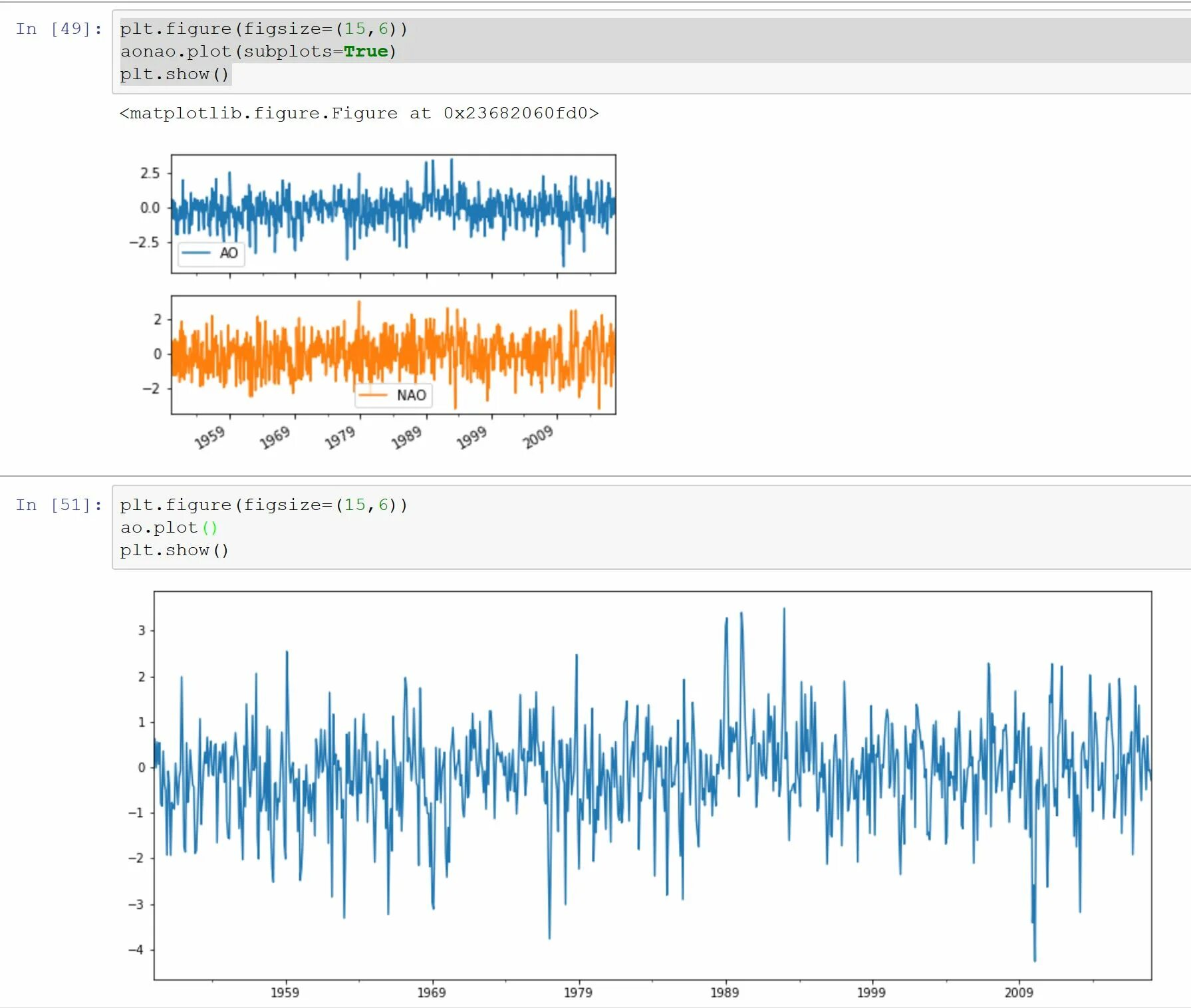Screen dimensions: 1191x1008
Task: Click plt.figure line in cell 49
Action: click(x=263, y=29)
